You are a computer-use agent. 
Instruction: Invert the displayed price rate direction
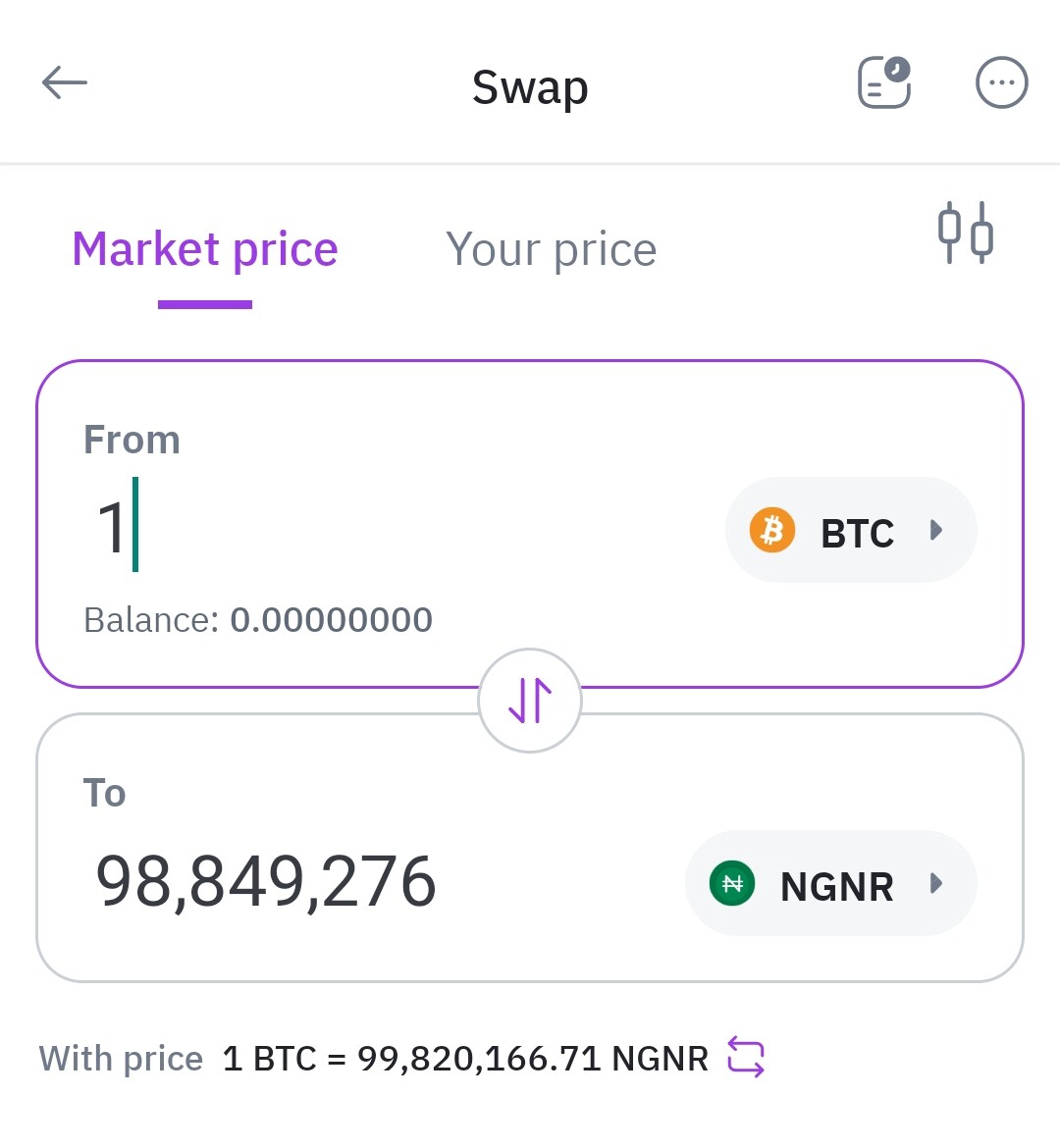click(746, 1057)
